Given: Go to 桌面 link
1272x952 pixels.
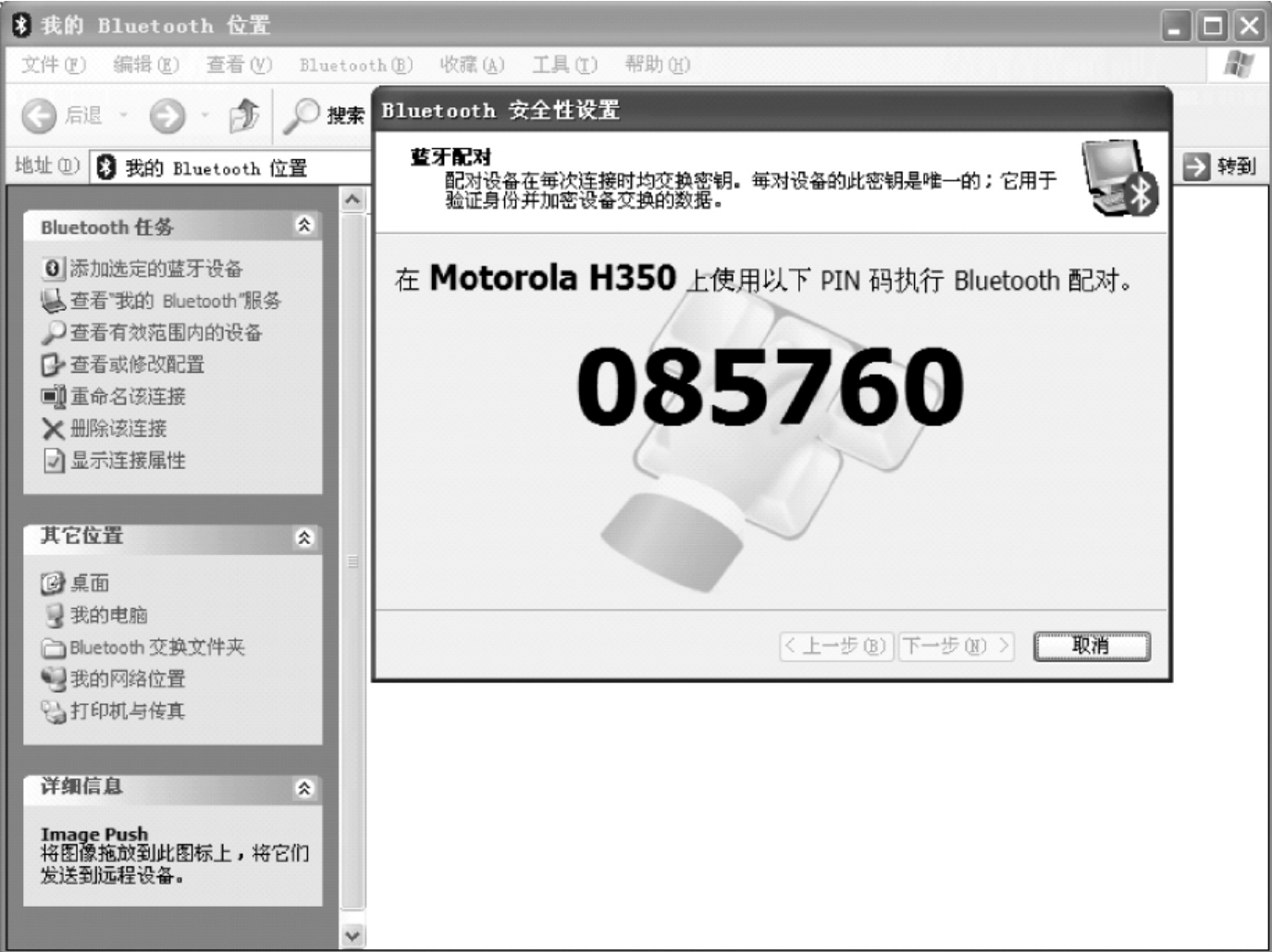Looking at the screenshot, I should click(91, 583).
